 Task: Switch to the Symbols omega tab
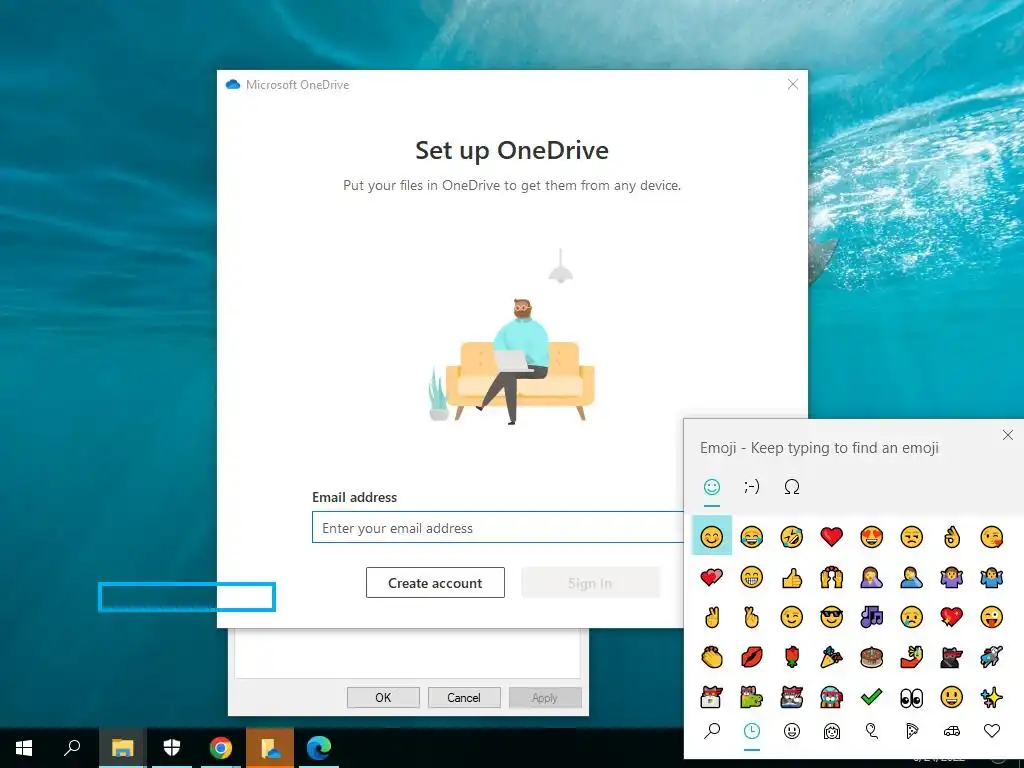click(x=792, y=487)
